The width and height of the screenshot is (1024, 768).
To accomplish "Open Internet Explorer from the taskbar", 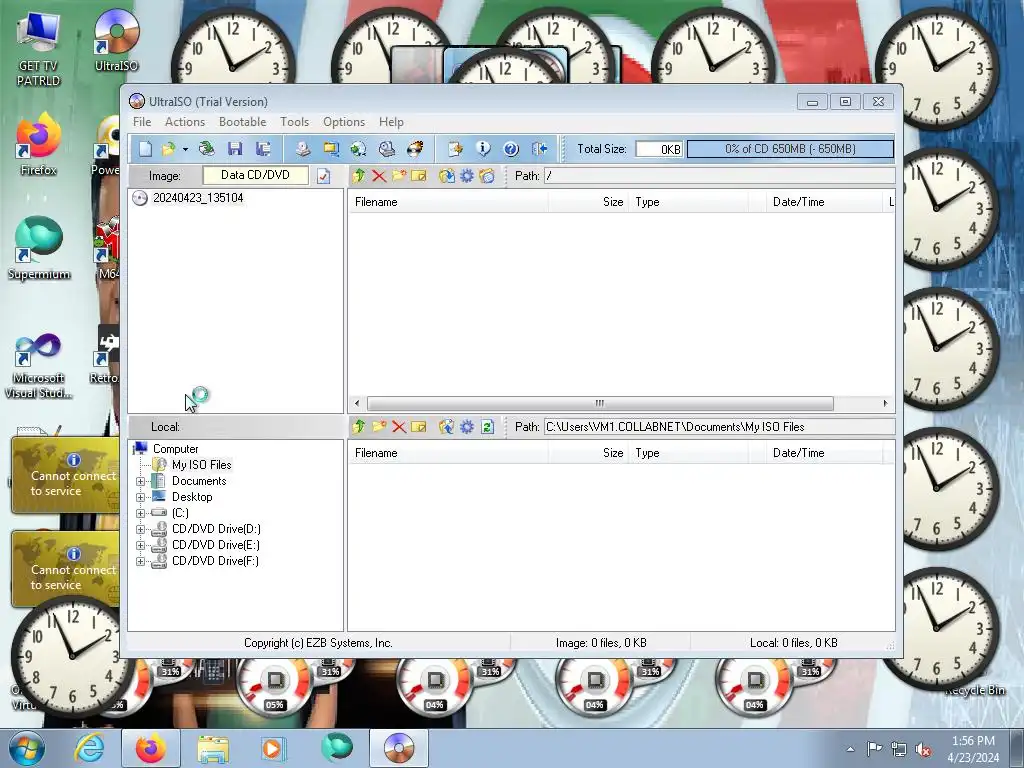I will coord(89,748).
